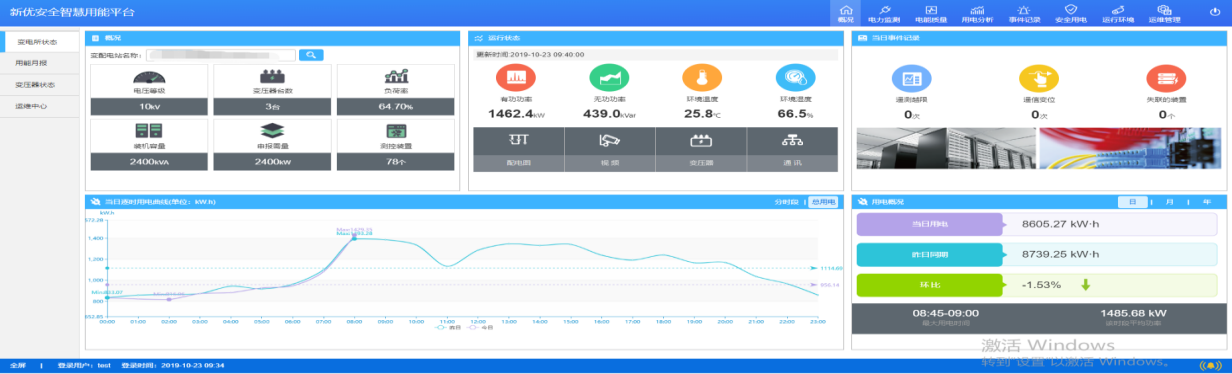Click the 遥测越限 event icon

pyautogui.click(x=911, y=78)
